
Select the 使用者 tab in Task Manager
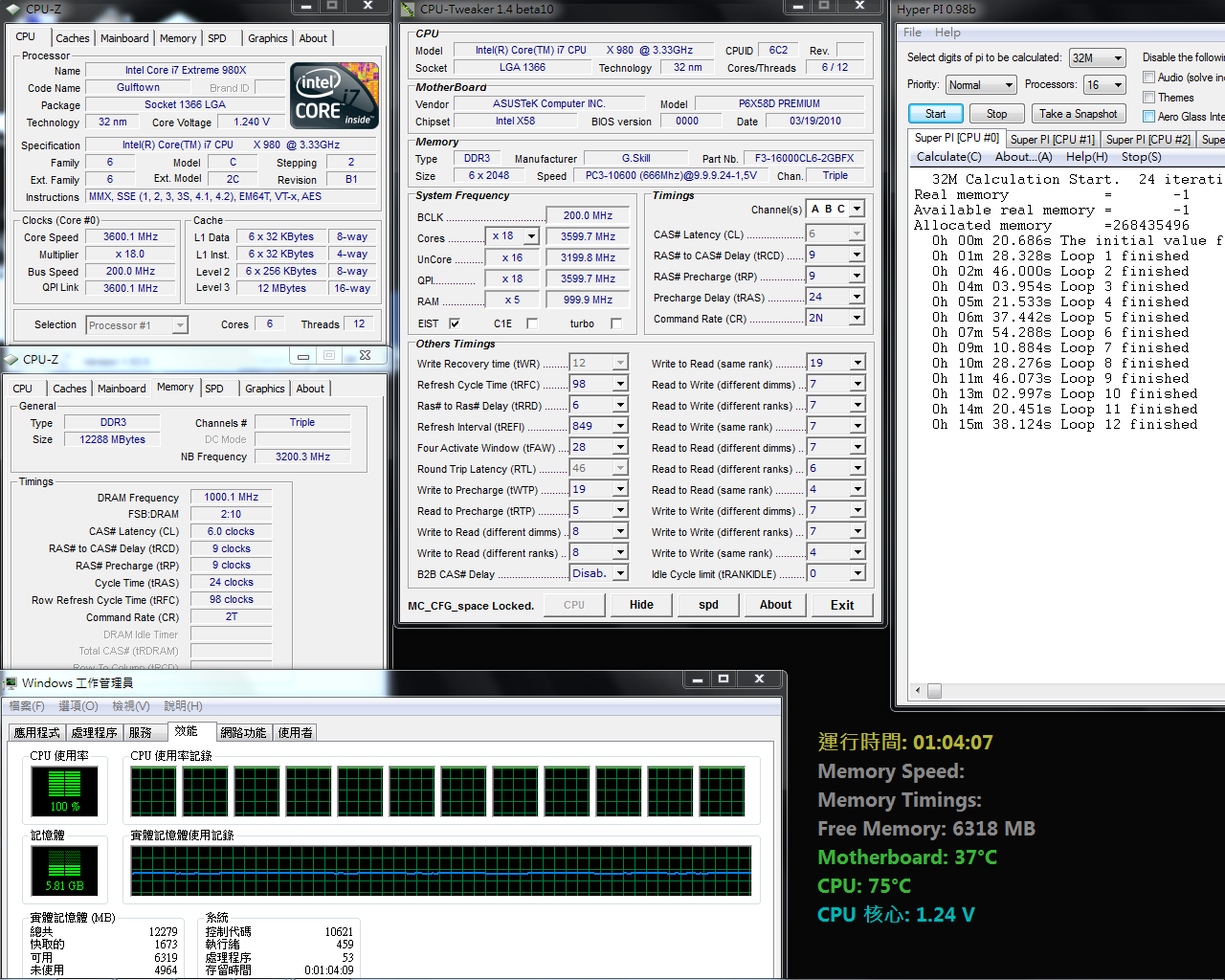tap(295, 732)
